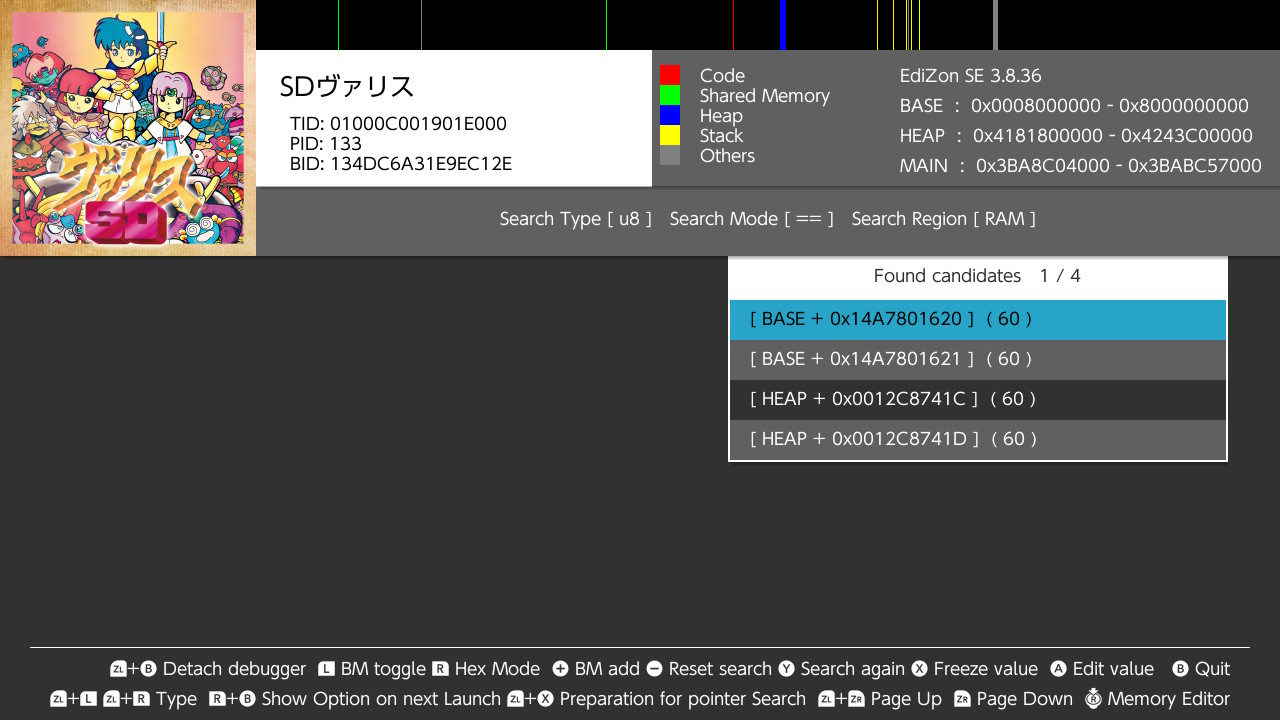Select the Hex Mode label

[497, 669]
